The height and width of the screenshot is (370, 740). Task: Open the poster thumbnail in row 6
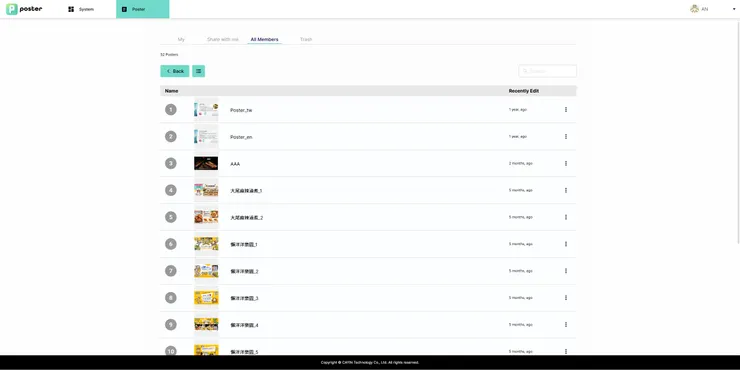(206, 244)
